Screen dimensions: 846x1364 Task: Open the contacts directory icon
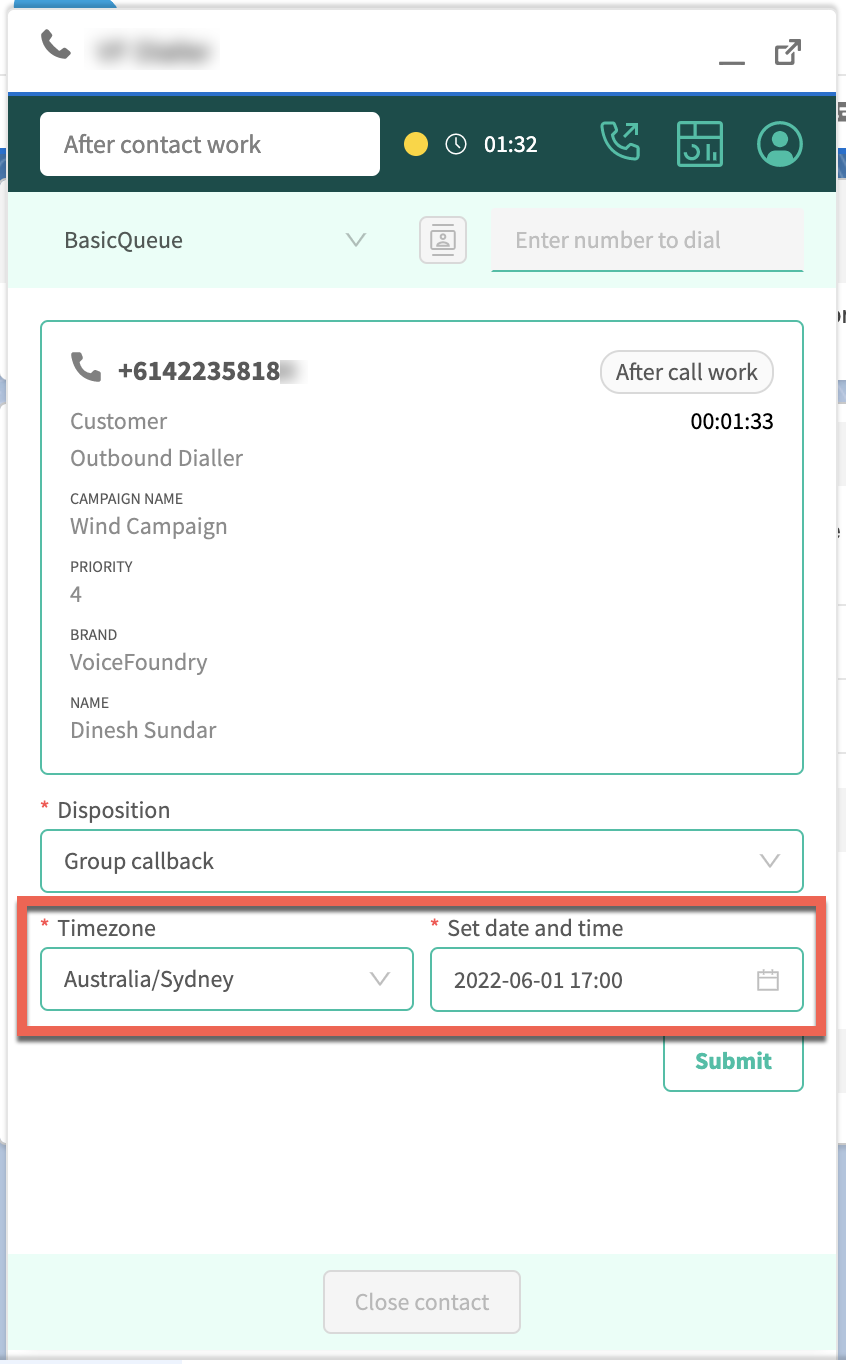(x=443, y=240)
